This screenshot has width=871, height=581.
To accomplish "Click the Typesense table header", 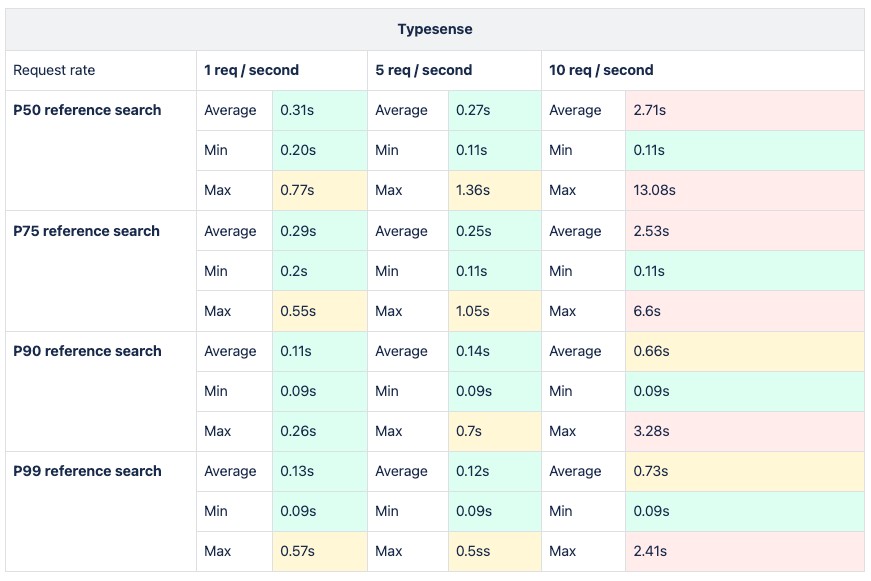I will pyautogui.click(x=435, y=29).
